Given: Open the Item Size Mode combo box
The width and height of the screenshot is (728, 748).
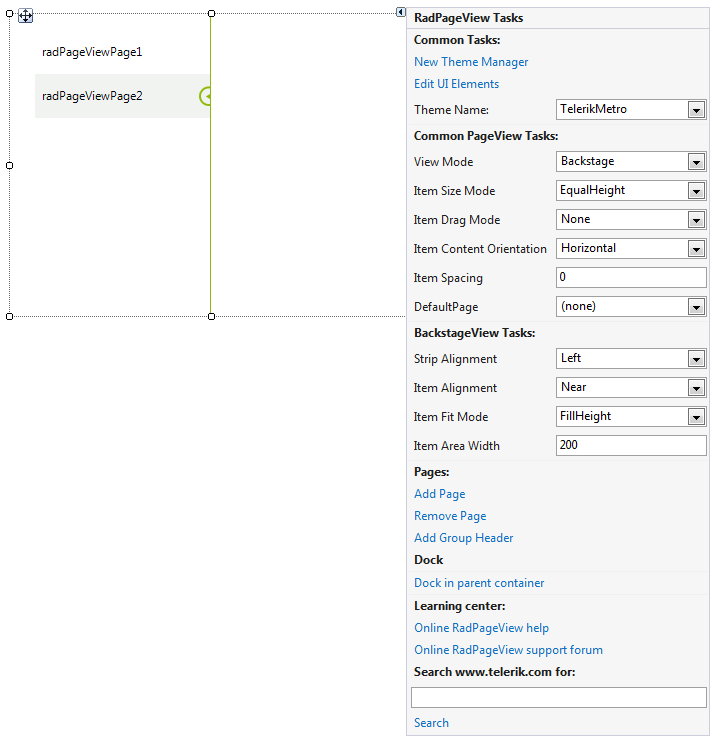Looking at the screenshot, I should pos(696,191).
